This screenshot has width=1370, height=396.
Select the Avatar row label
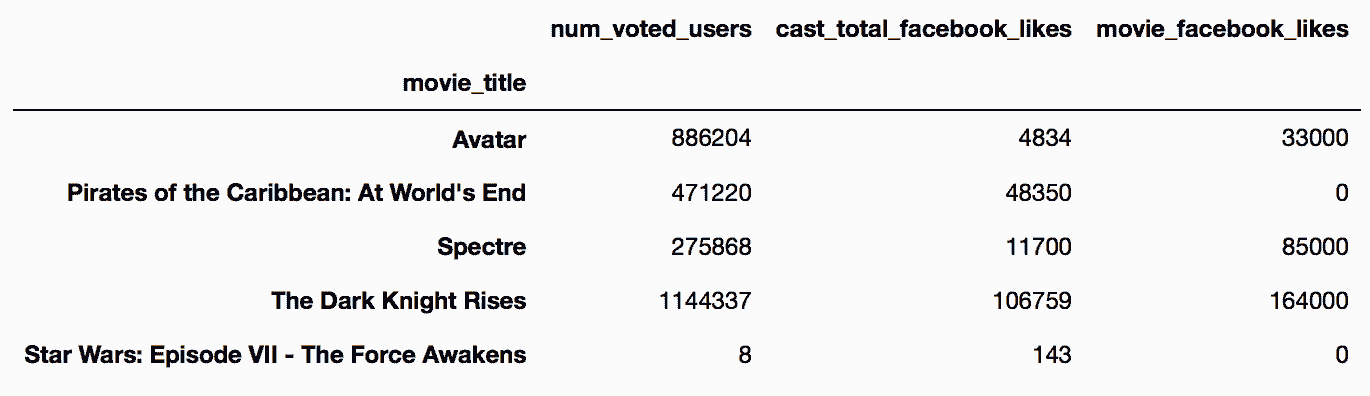point(489,139)
